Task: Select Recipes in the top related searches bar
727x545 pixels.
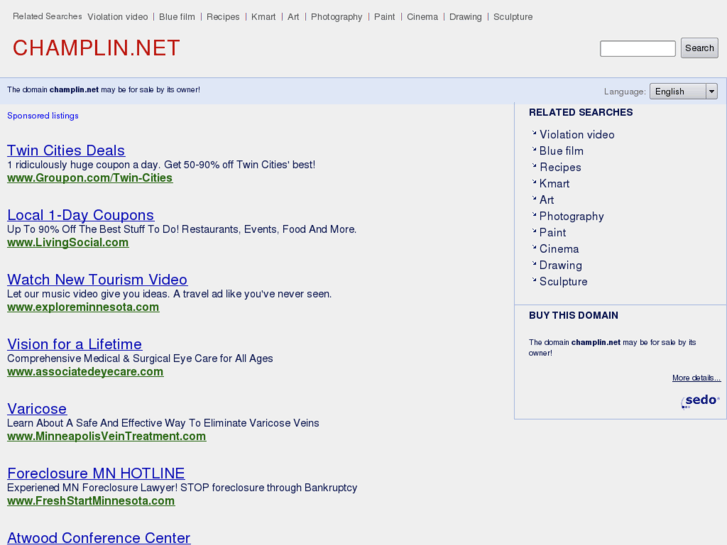Action: [223, 17]
